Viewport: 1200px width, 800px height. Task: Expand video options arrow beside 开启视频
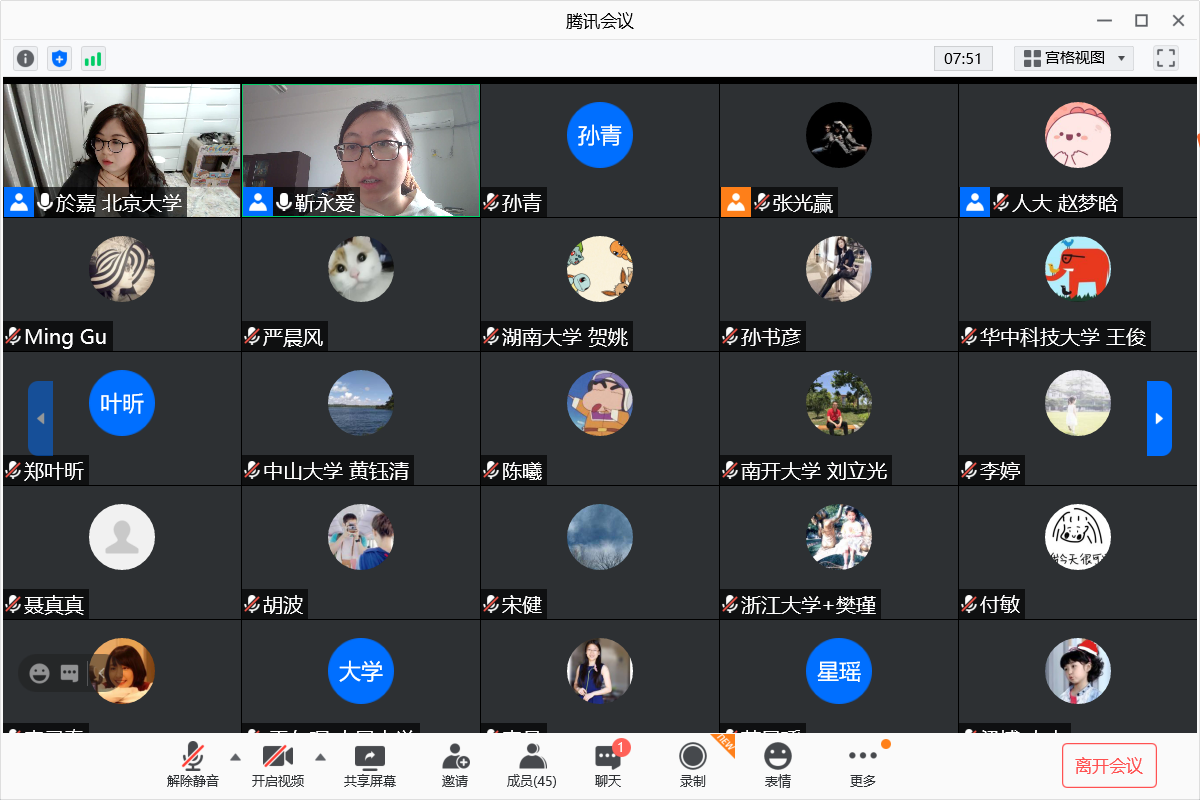coord(321,756)
